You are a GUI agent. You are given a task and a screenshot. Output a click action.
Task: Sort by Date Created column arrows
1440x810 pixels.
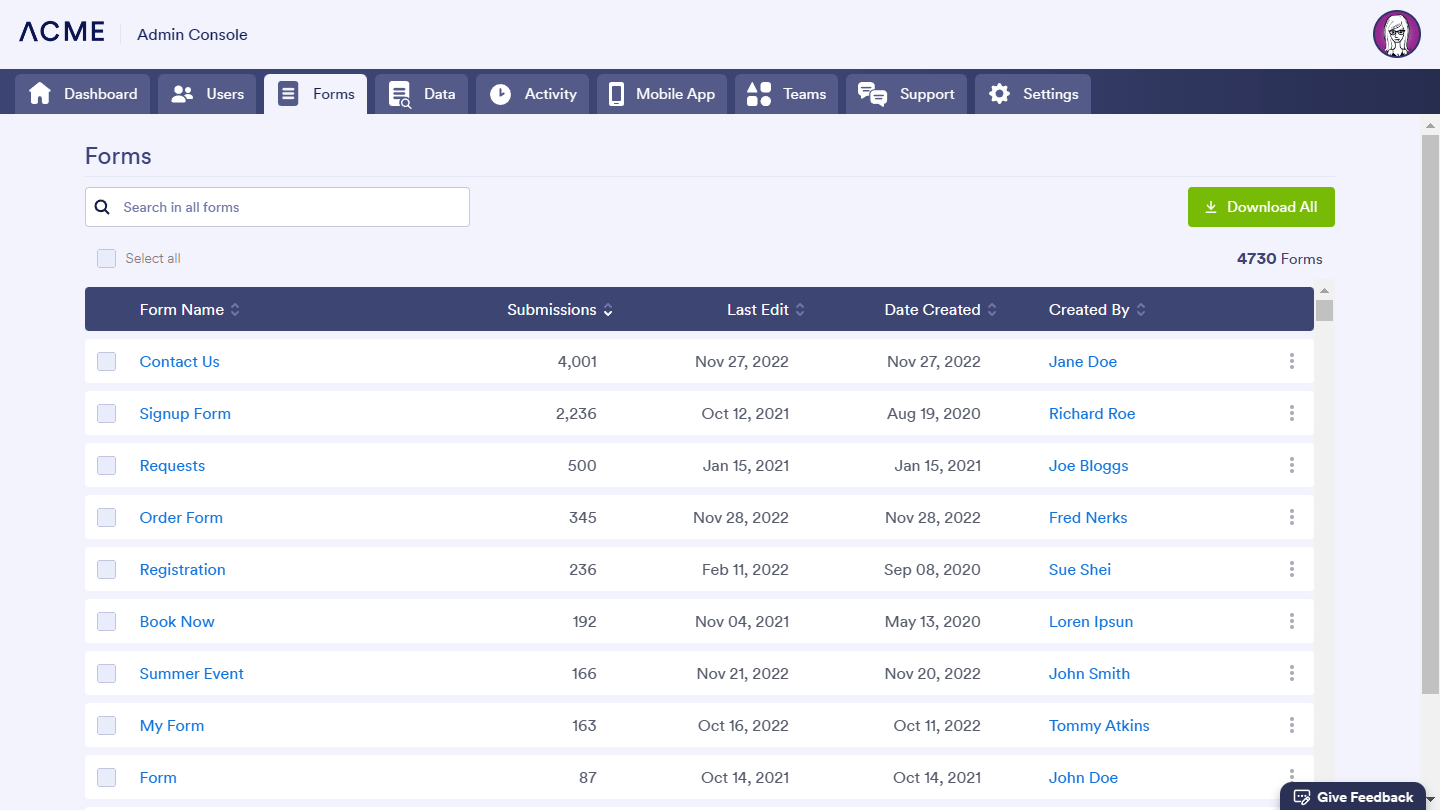pyautogui.click(x=992, y=310)
